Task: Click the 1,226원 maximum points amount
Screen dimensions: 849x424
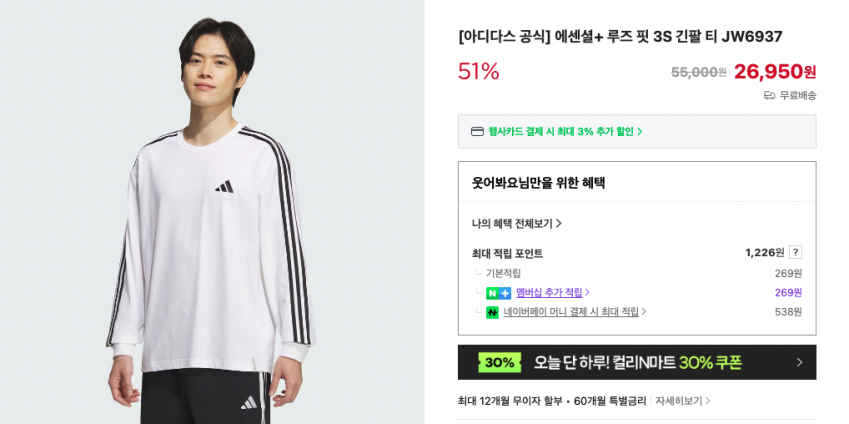Action: click(764, 252)
